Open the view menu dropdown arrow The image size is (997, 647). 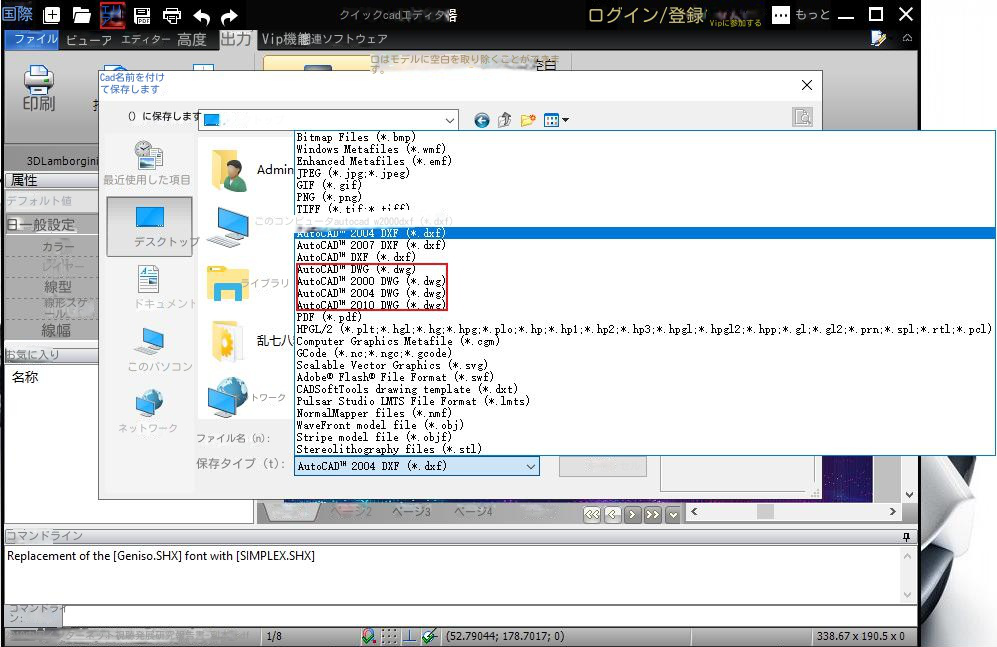[566, 121]
